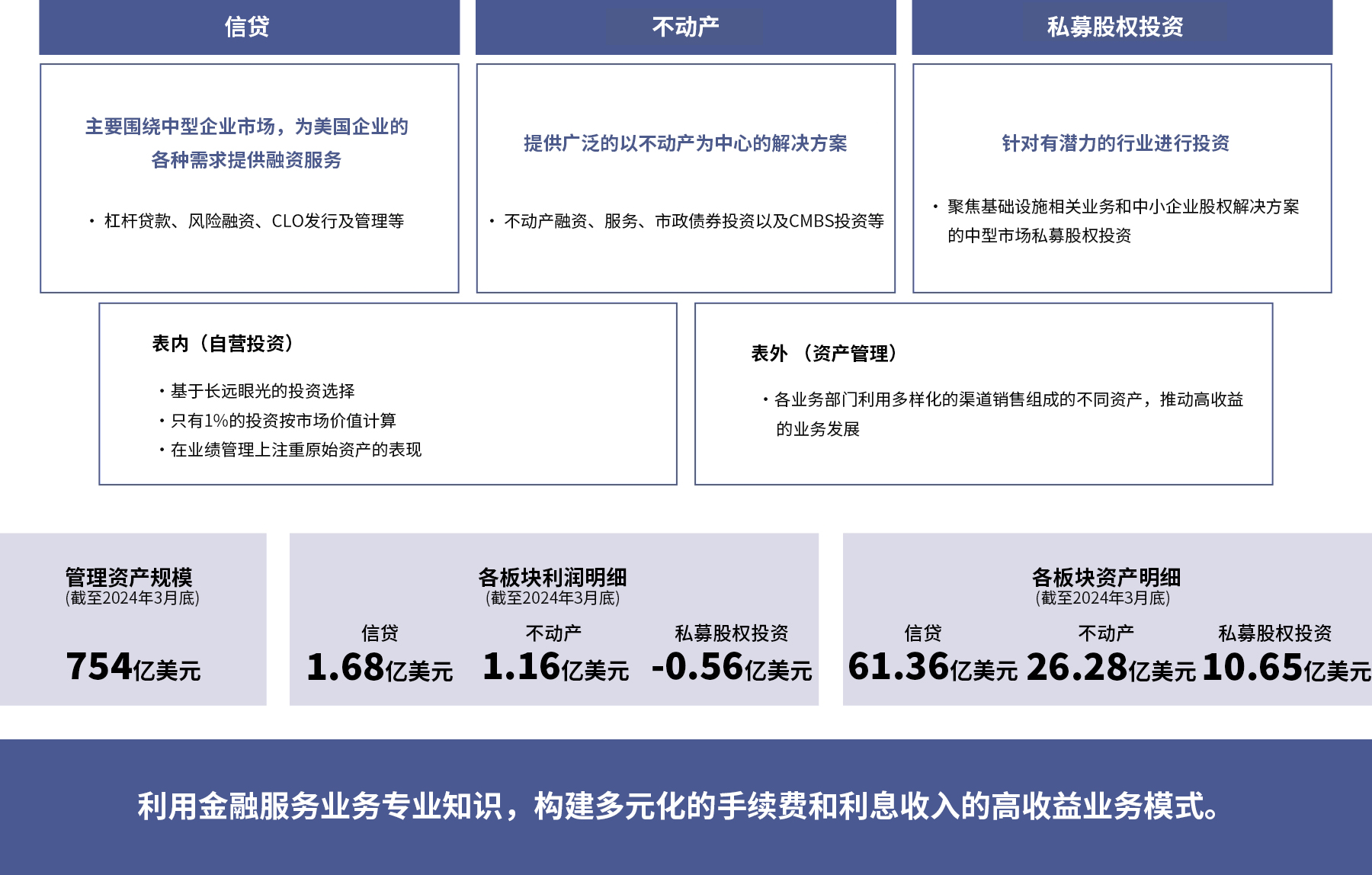The width and height of the screenshot is (1372, 875).
Task: Click the 私募股权投资 label above 10.65亿美元
Action: click(x=1275, y=633)
